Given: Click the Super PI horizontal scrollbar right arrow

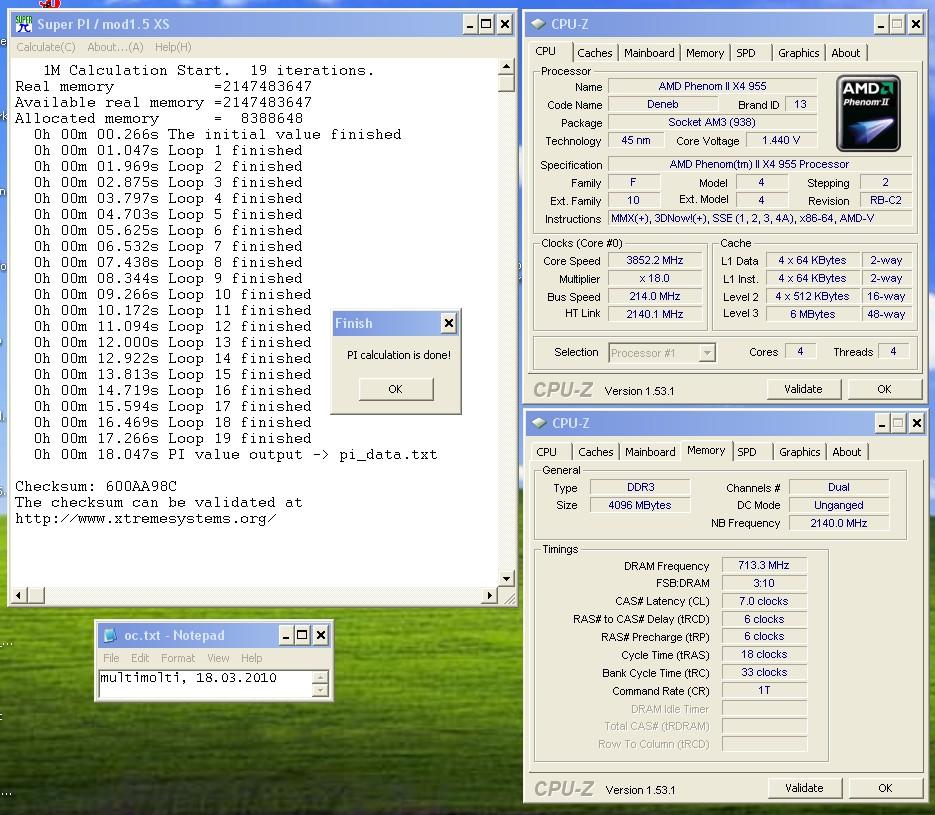Looking at the screenshot, I should coord(491,595).
